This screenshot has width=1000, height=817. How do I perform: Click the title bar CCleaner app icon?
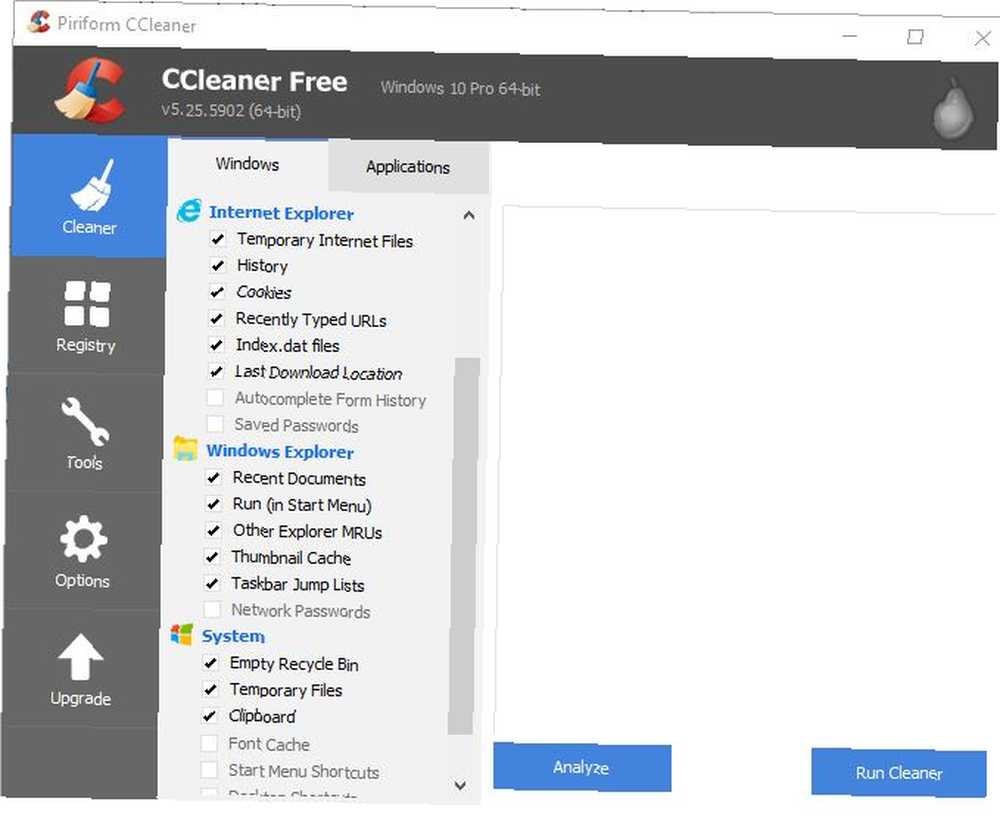(x=39, y=22)
